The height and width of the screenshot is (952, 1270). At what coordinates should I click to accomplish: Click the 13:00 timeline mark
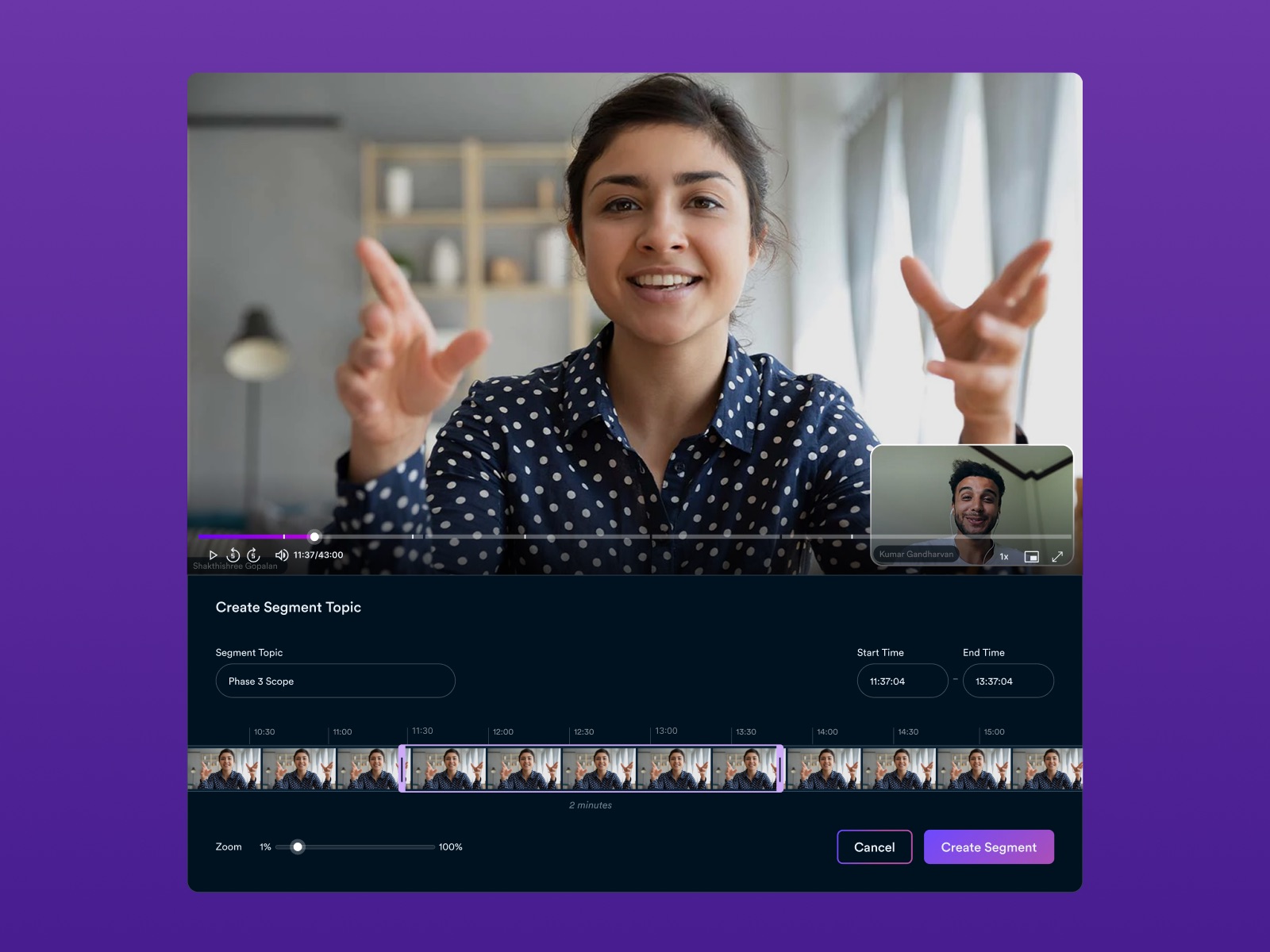(x=666, y=731)
